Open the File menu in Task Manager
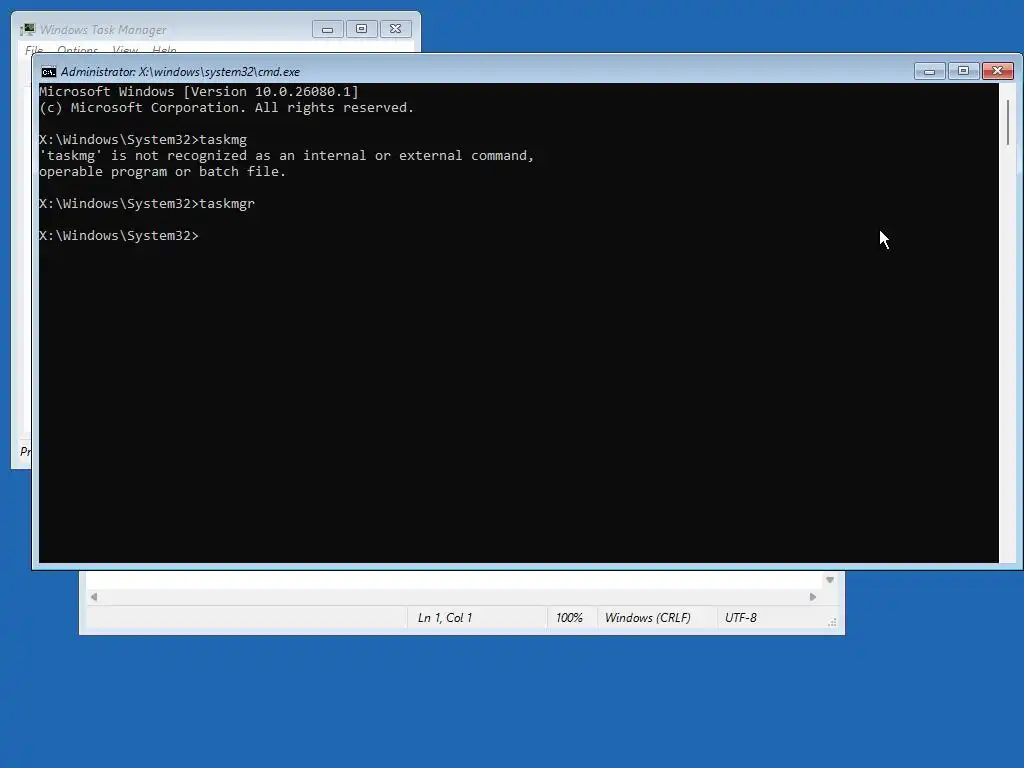This screenshot has width=1024, height=768. [34, 50]
